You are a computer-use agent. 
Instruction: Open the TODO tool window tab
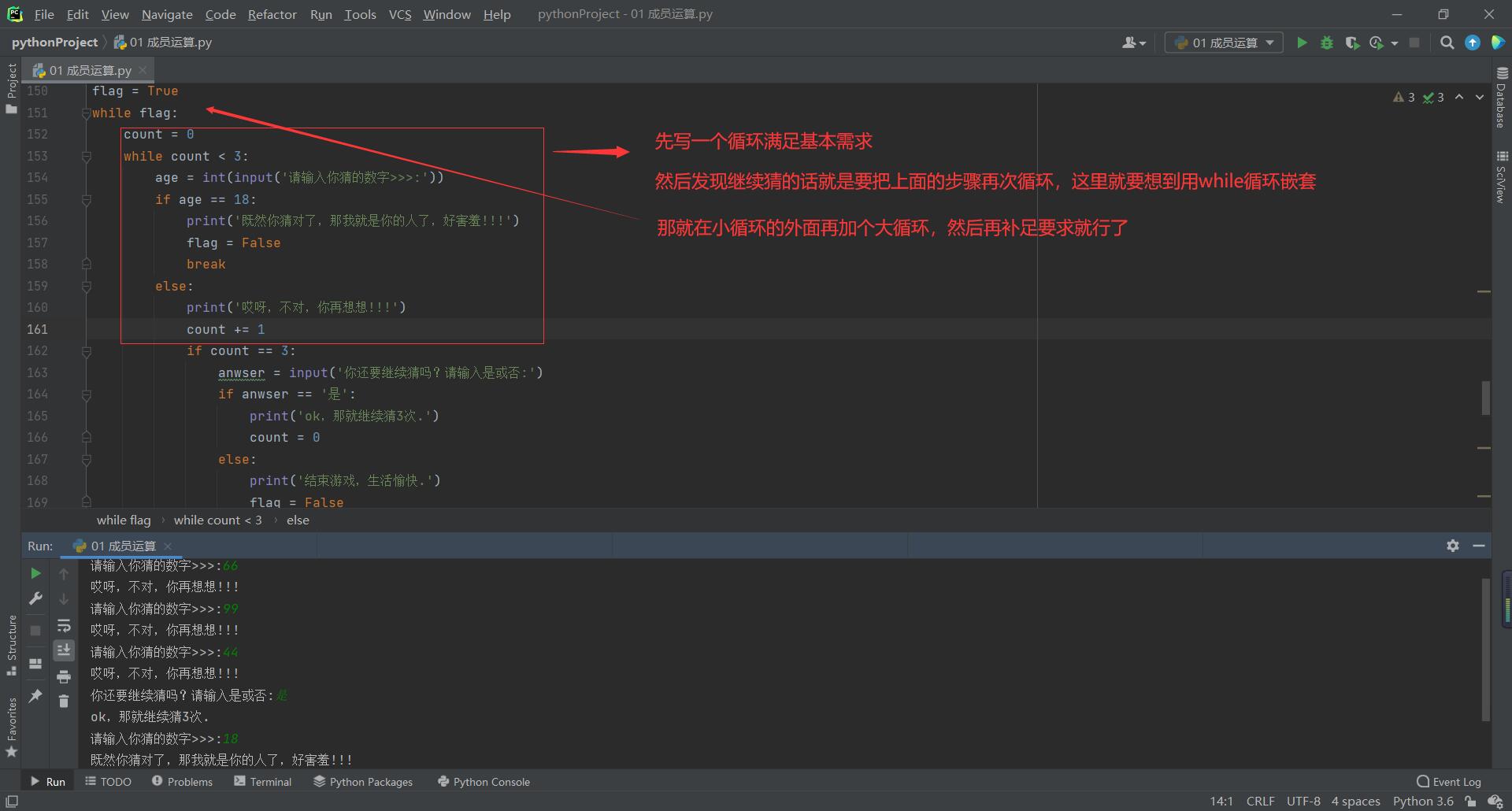108,781
